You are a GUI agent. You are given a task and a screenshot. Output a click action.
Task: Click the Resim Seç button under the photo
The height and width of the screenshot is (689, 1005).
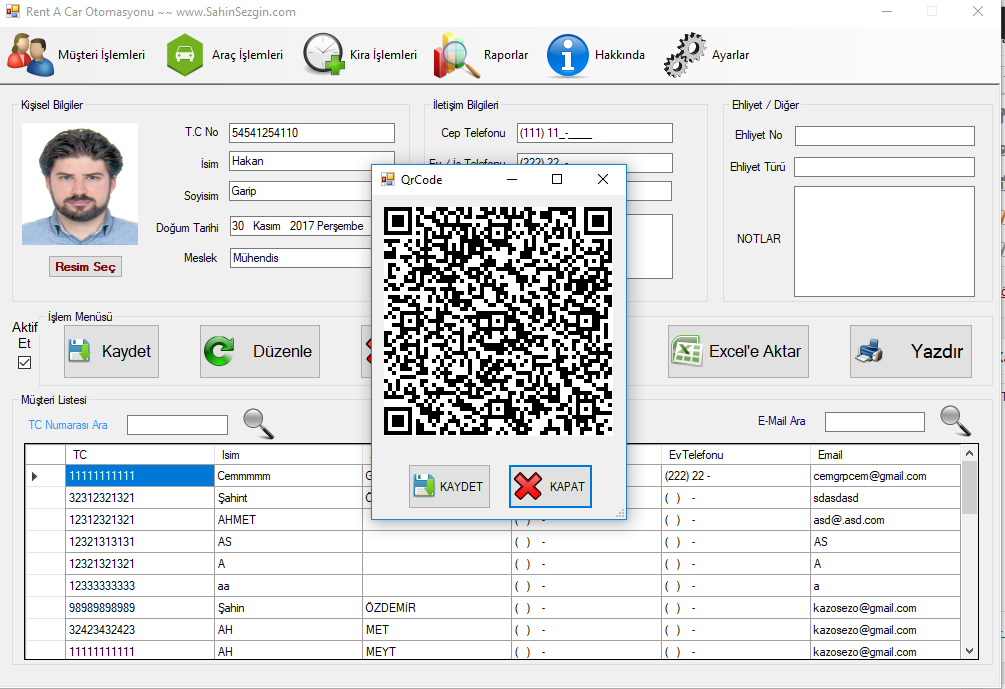[85, 267]
